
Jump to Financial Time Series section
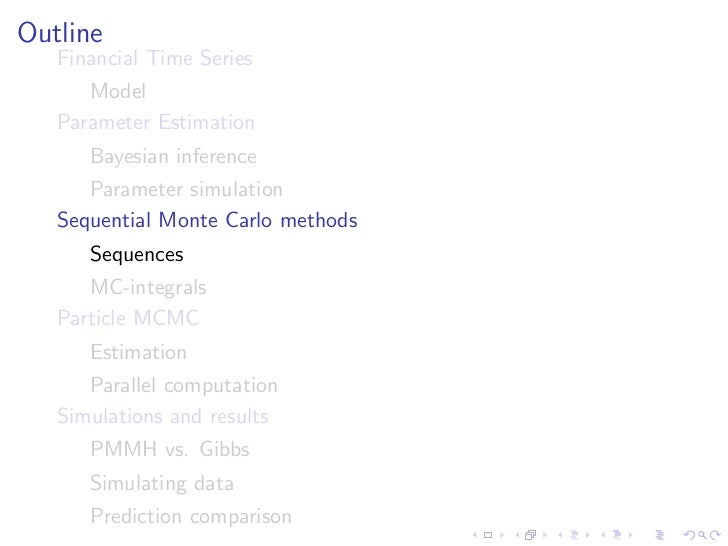(155, 58)
